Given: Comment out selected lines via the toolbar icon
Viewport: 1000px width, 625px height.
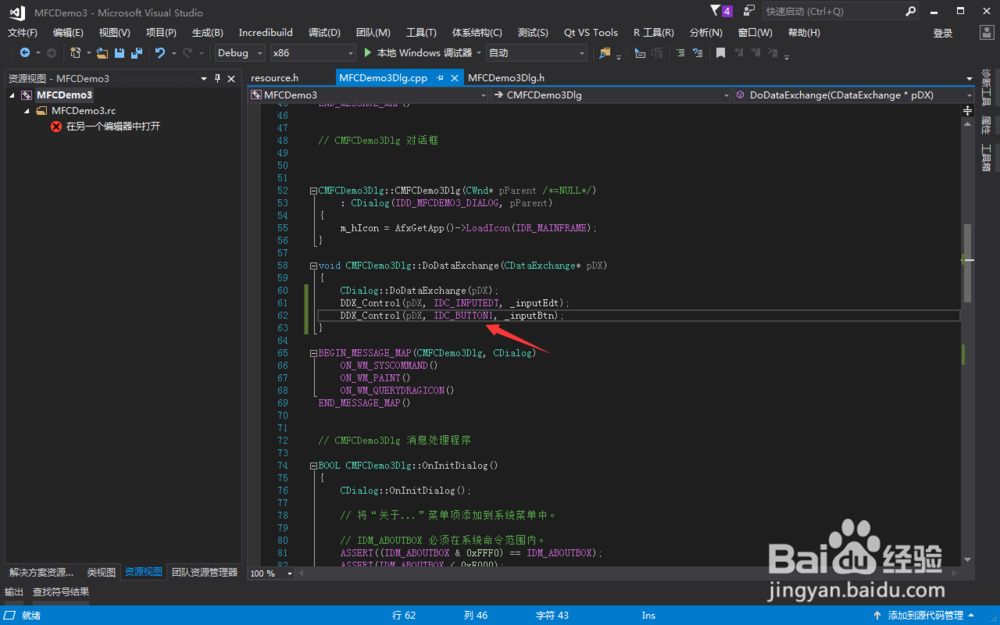Looking at the screenshot, I should [680, 53].
